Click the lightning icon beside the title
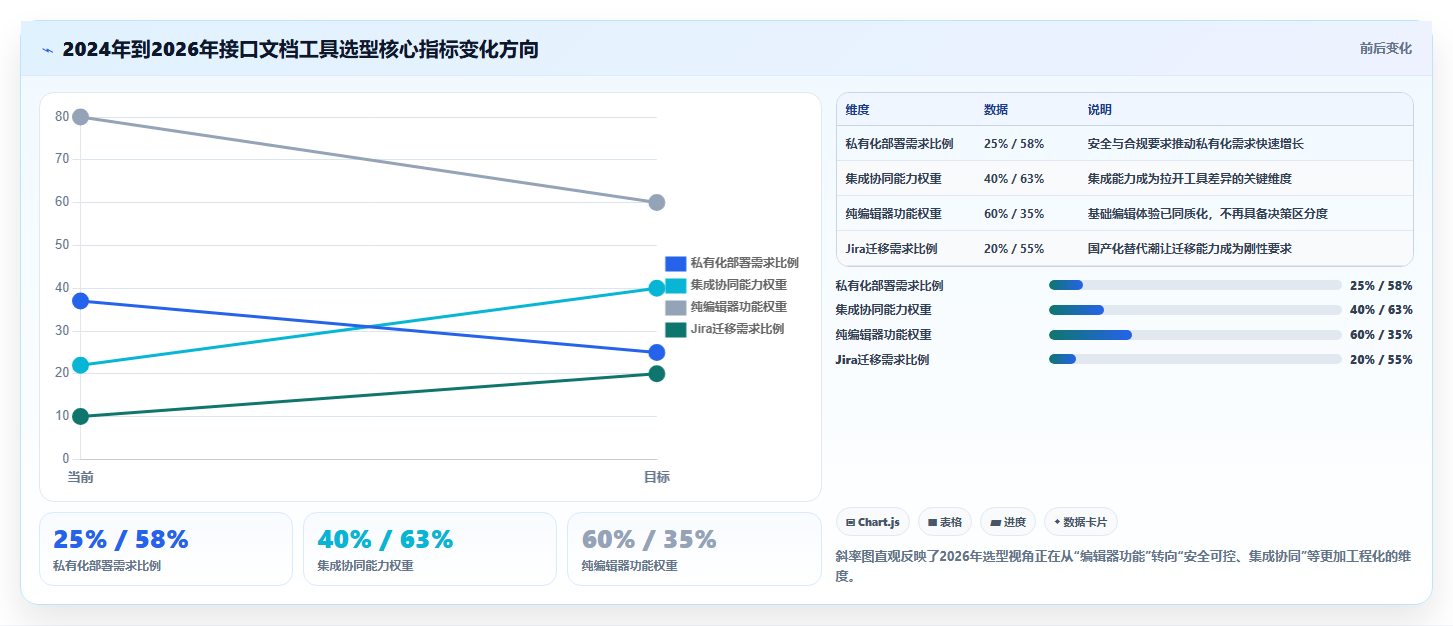1453x626 pixels. pos(47,49)
